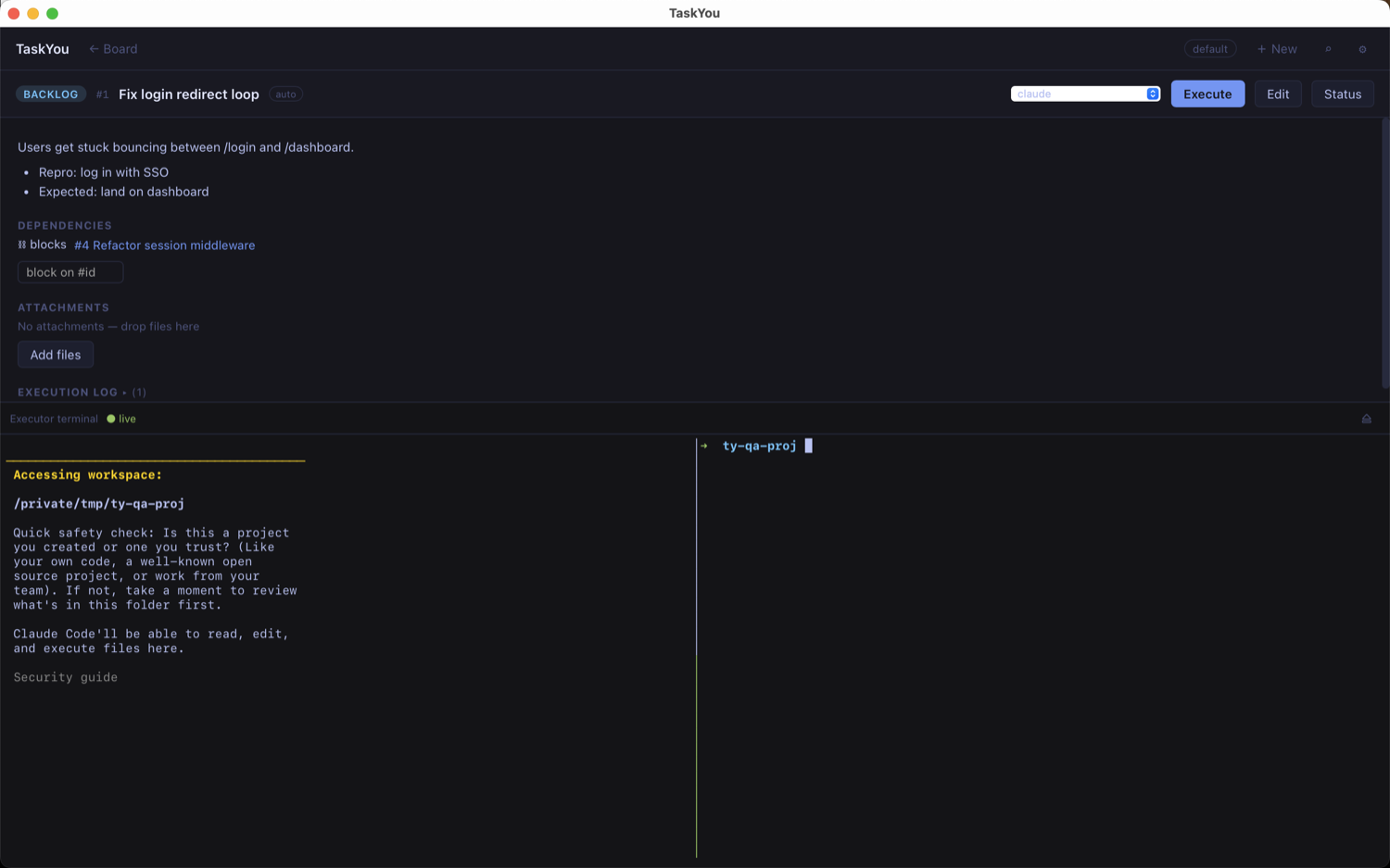The height and width of the screenshot is (868, 1390).
Task: Click Expected: land on dashboard bullet
Action: click(x=124, y=192)
